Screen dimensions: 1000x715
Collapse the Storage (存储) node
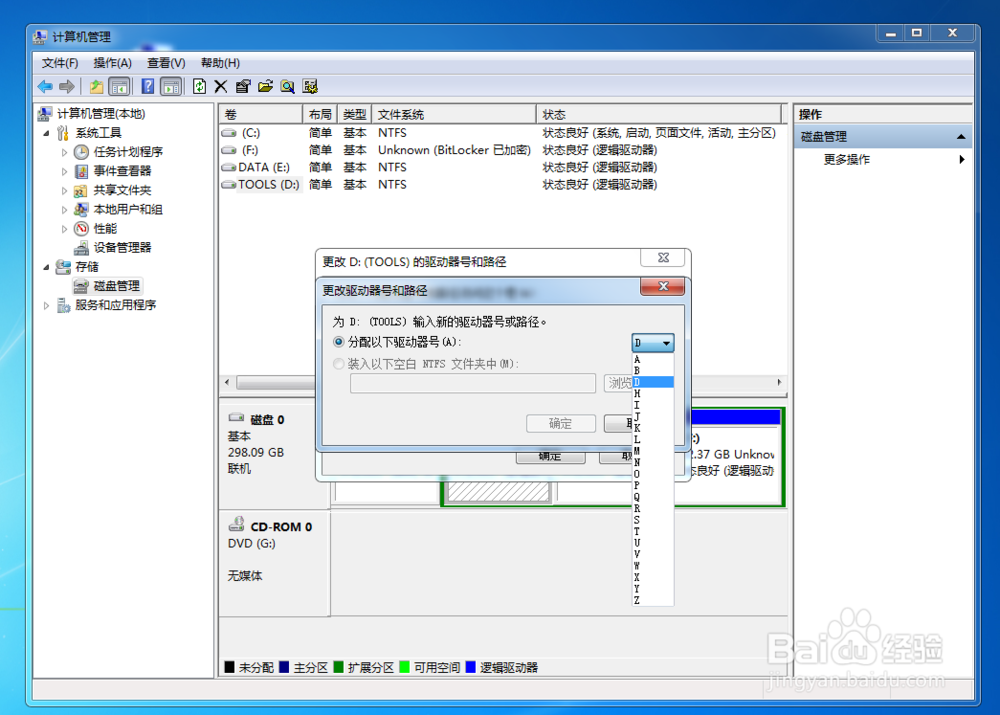[46, 267]
